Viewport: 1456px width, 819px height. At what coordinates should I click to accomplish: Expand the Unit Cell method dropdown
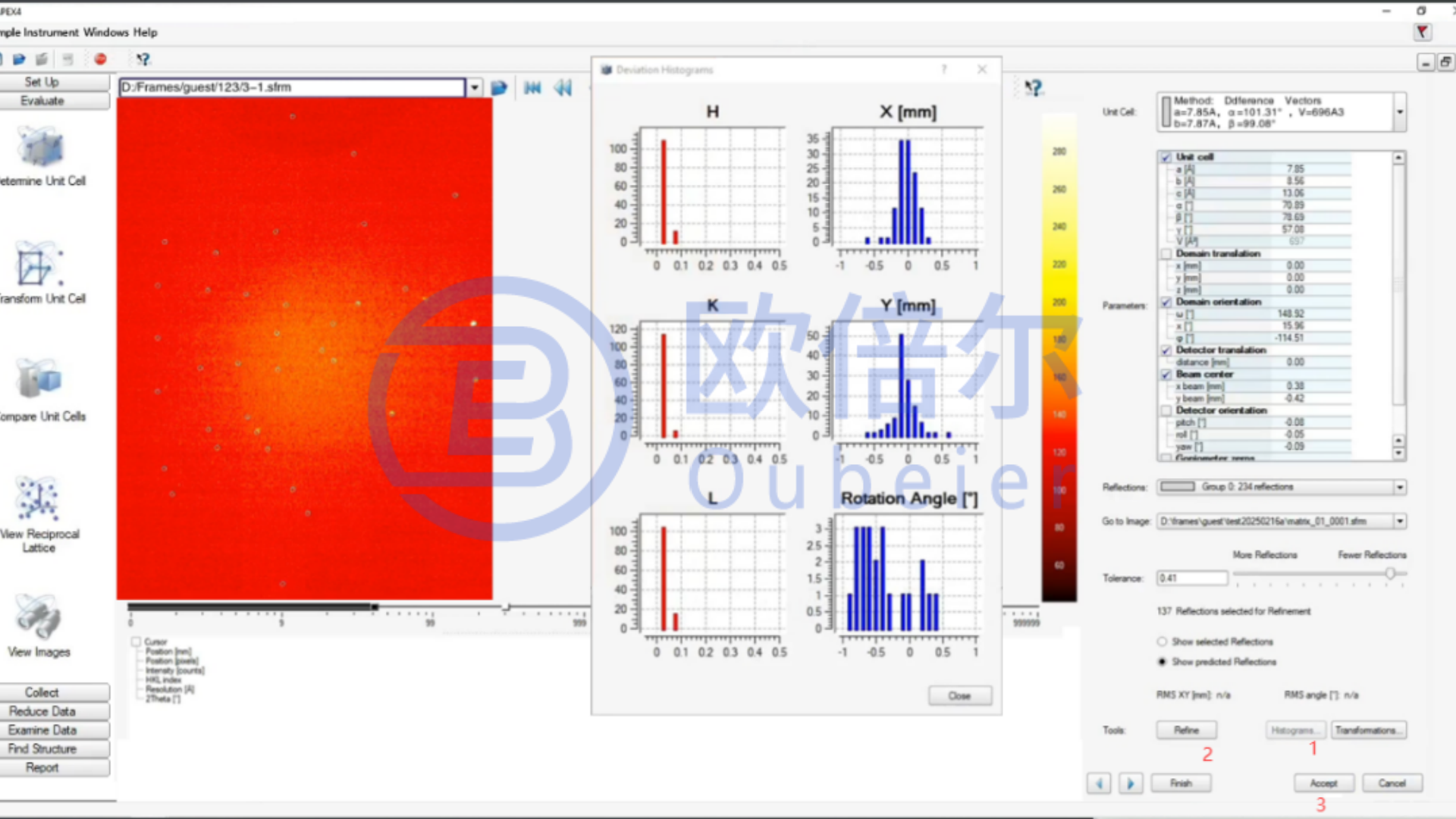click(1400, 112)
